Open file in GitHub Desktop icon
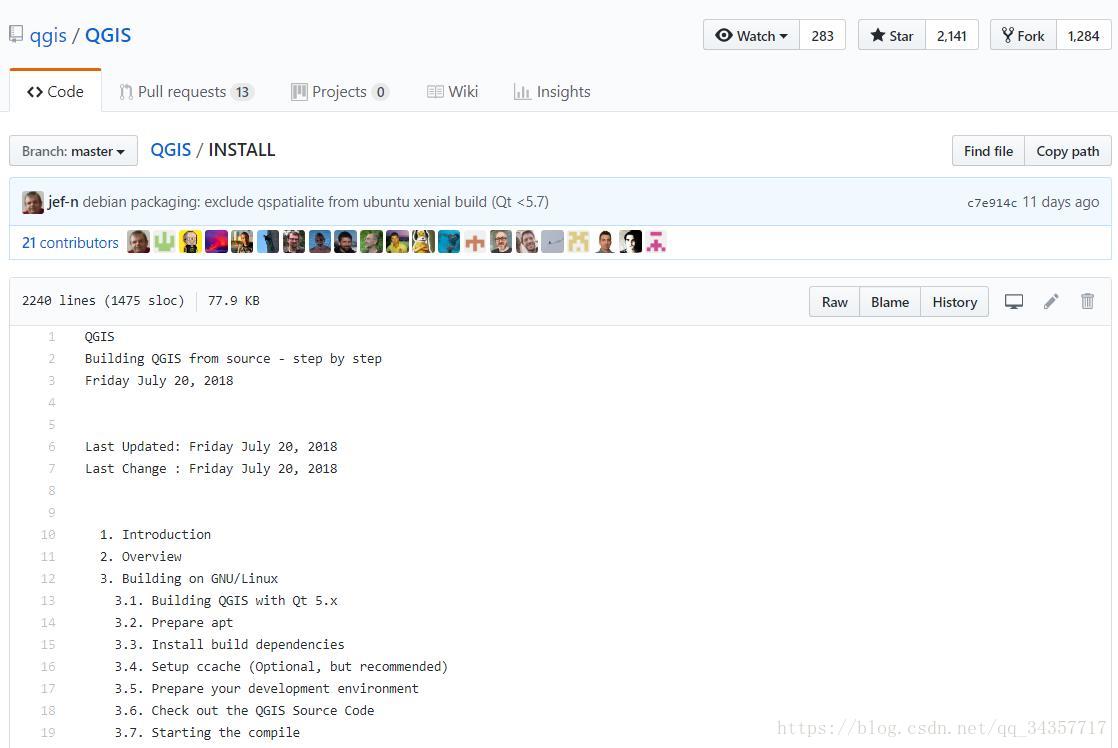This screenshot has height=748, width=1118. point(1013,302)
